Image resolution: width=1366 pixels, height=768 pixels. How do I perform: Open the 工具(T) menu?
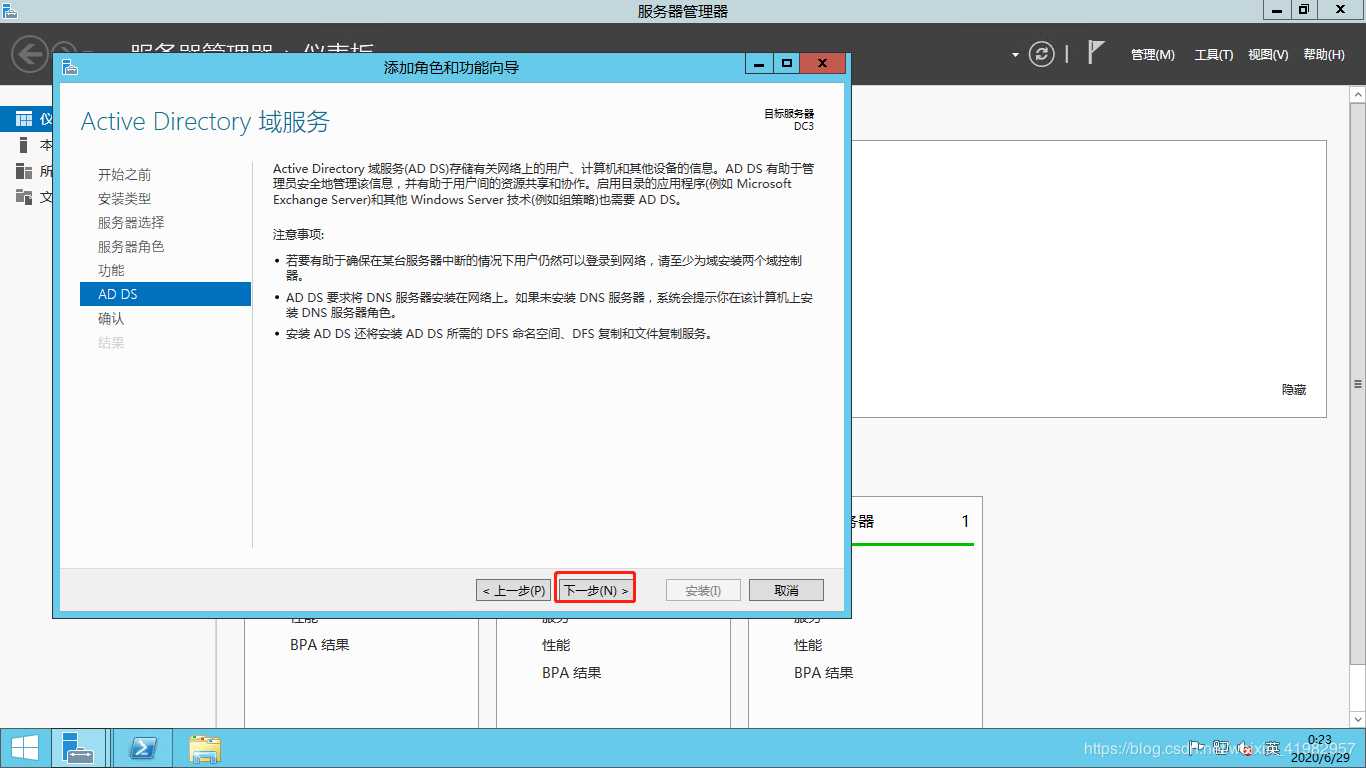pyautogui.click(x=1213, y=55)
